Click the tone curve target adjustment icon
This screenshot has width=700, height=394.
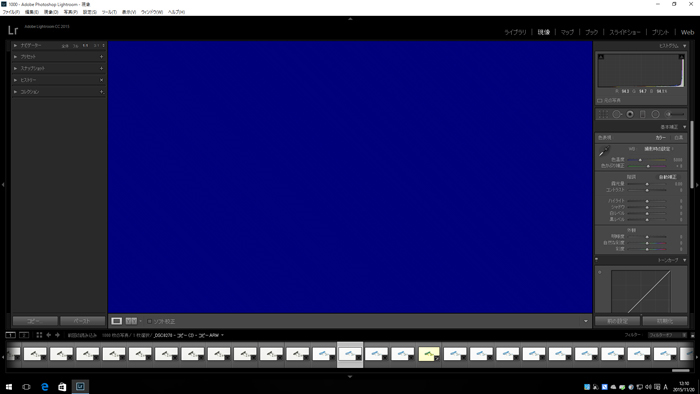[x=600, y=272]
